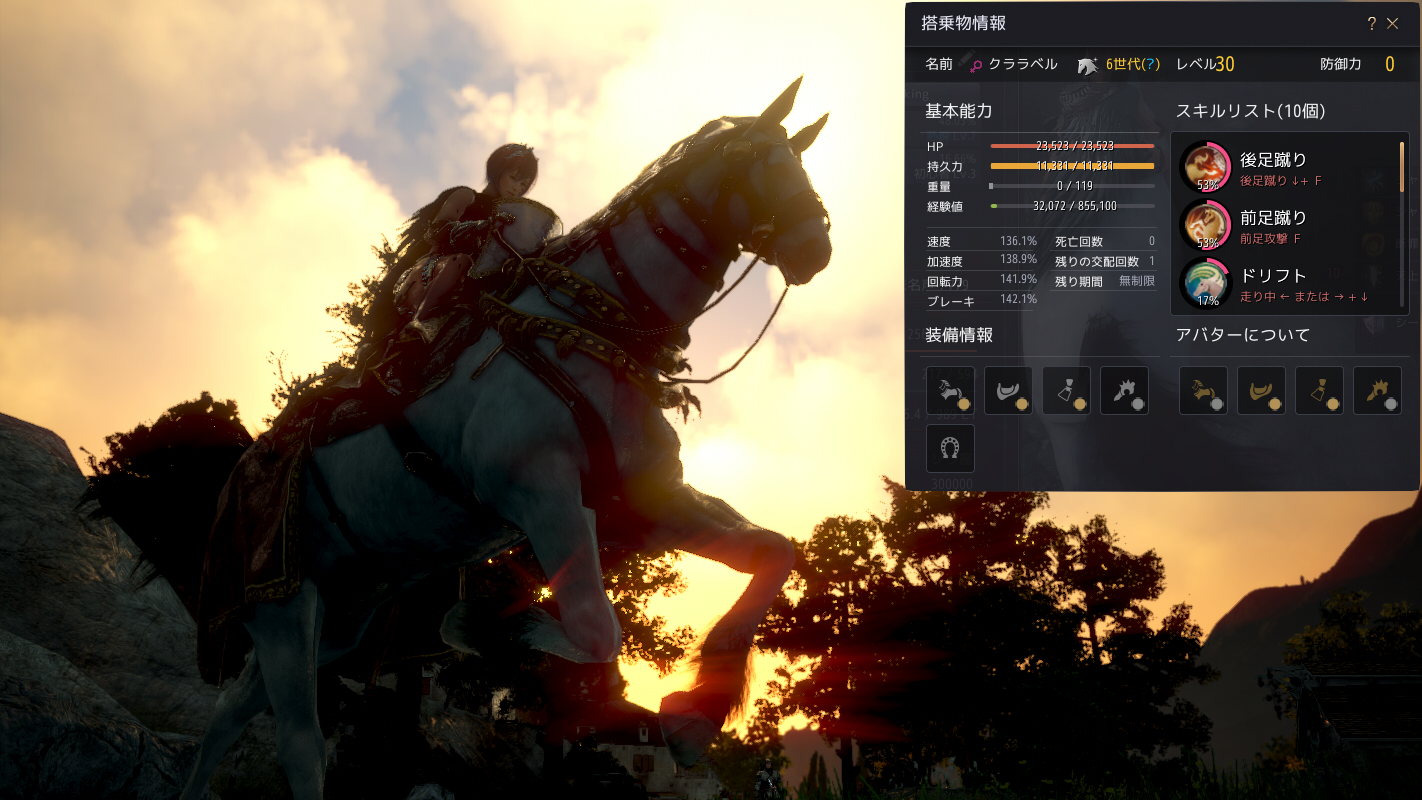Click the 速度 136.1% stat row
The height and width of the screenshot is (800, 1422).
tap(982, 241)
